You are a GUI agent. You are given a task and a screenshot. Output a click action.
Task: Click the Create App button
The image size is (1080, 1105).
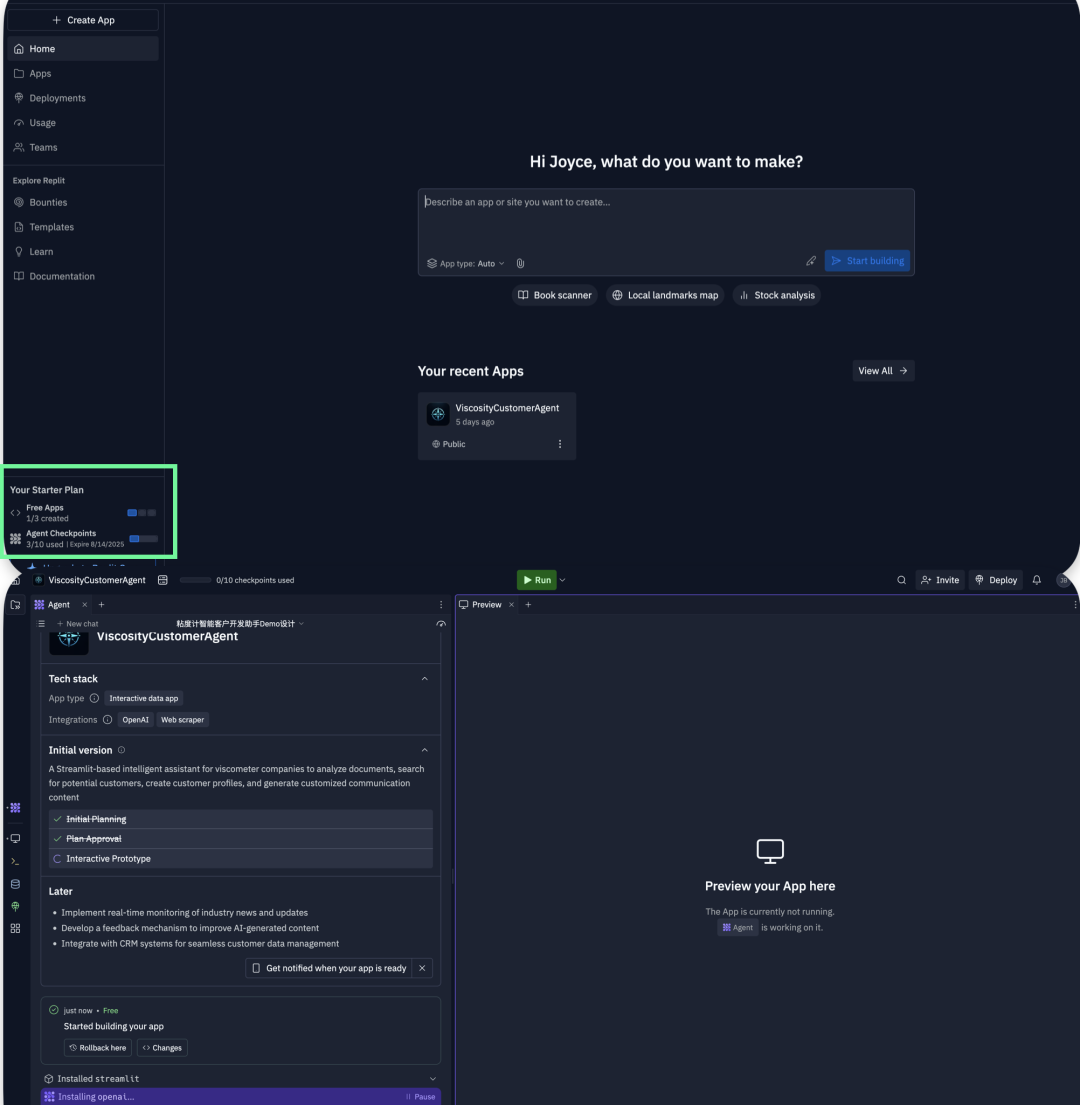[x=83, y=20]
